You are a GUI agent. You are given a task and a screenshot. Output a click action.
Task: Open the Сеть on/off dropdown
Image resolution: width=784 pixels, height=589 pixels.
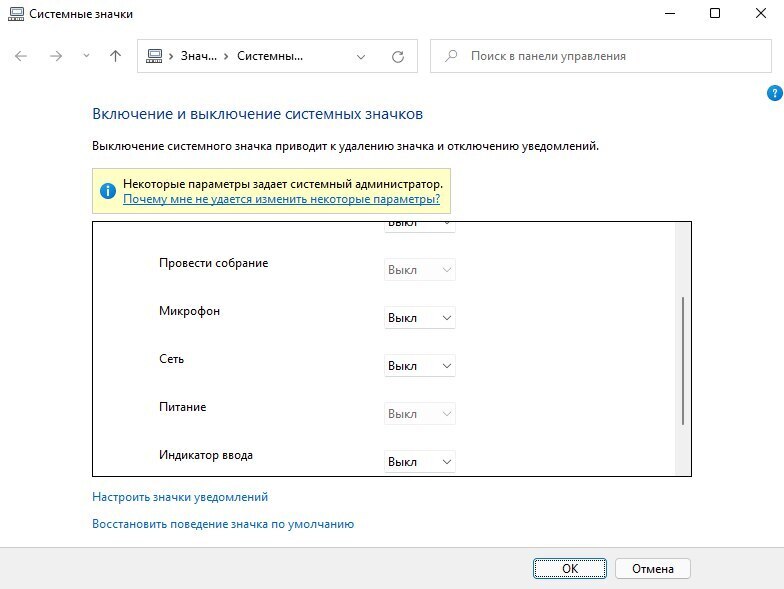(420, 366)
